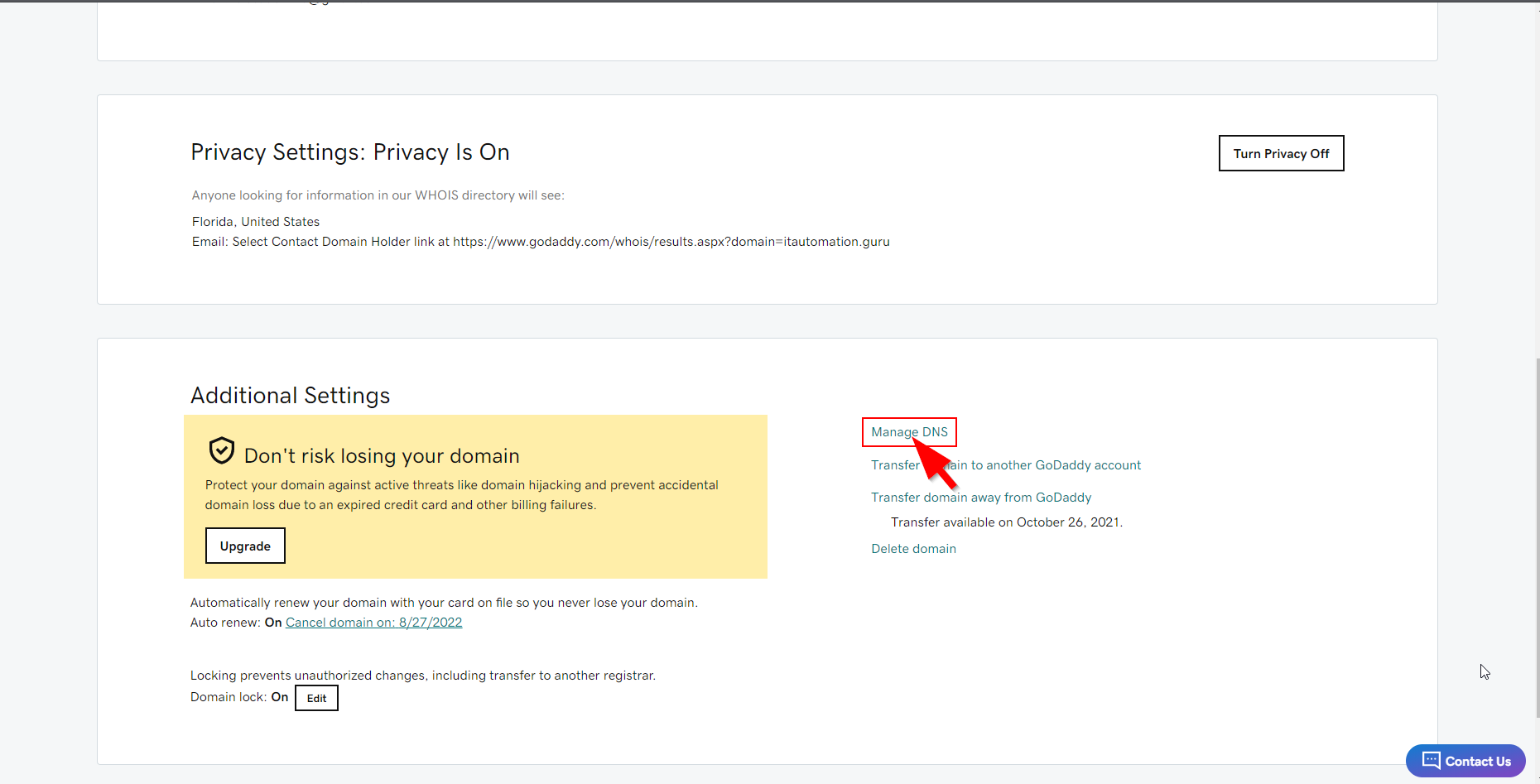Open the Contact Us chat button

1465,761
